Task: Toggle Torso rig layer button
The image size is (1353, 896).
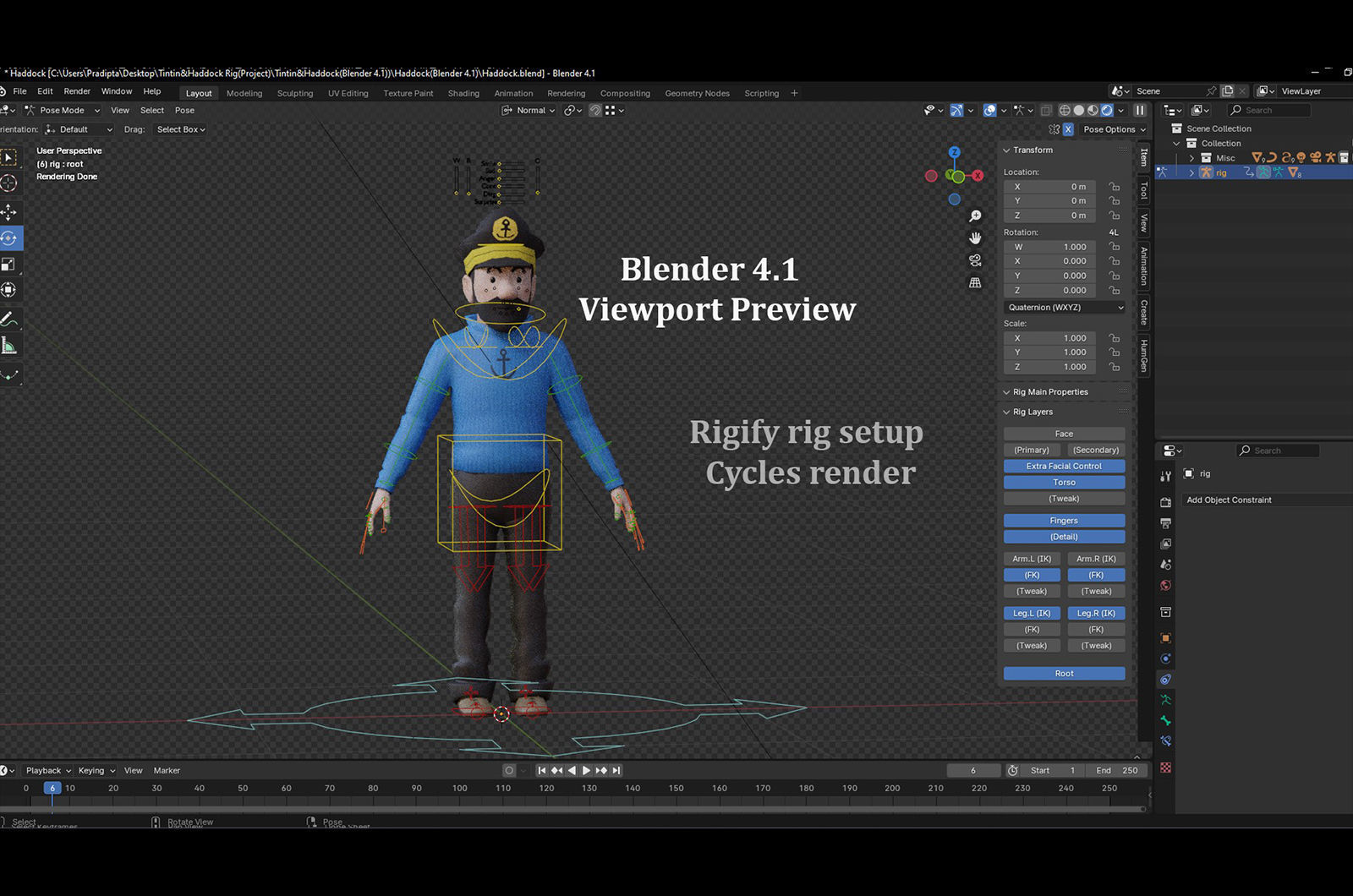Action: pyautogui.click(x=1064, y=483)
